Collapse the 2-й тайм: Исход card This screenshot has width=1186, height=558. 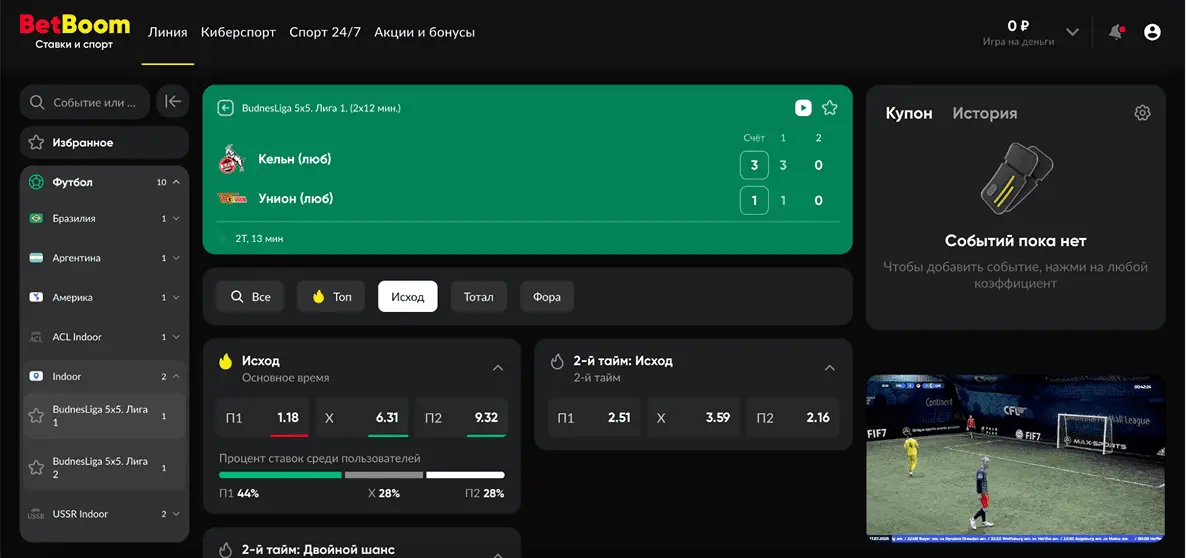click(830, 368)
